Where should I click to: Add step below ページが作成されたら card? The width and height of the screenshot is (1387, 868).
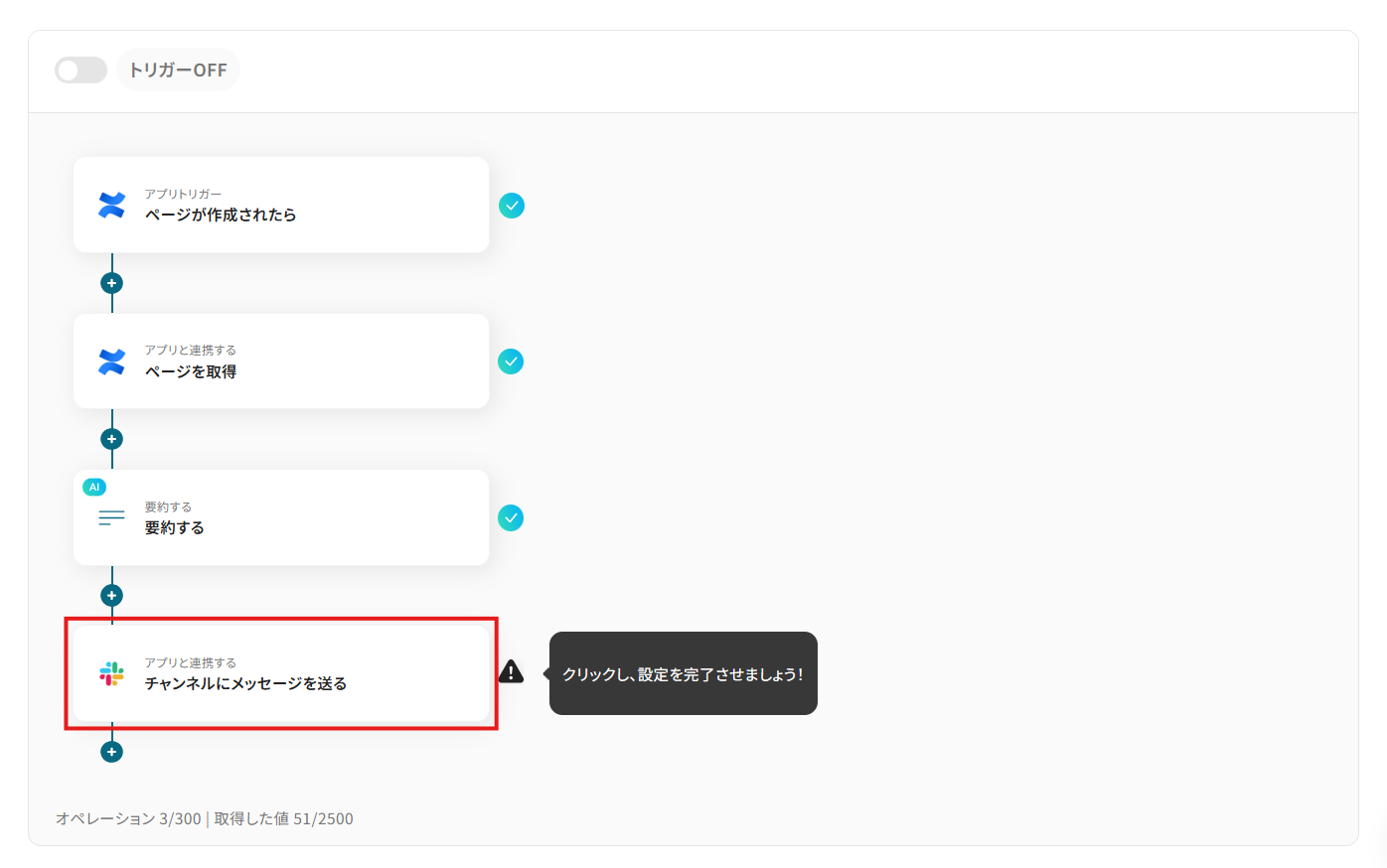pyautogui.click(x=112, y=283)
